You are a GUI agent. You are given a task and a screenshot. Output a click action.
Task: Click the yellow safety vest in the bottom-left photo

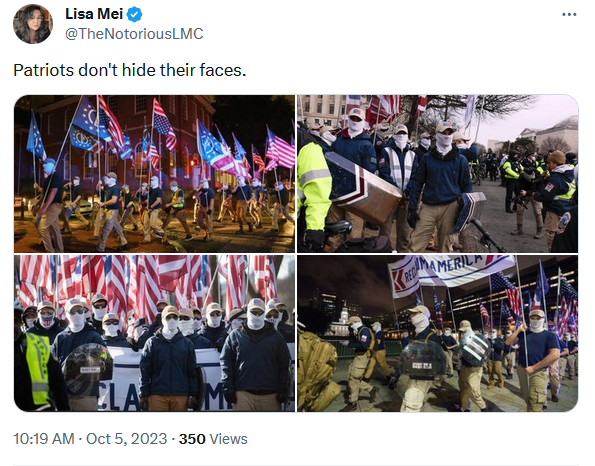(38, 368)
